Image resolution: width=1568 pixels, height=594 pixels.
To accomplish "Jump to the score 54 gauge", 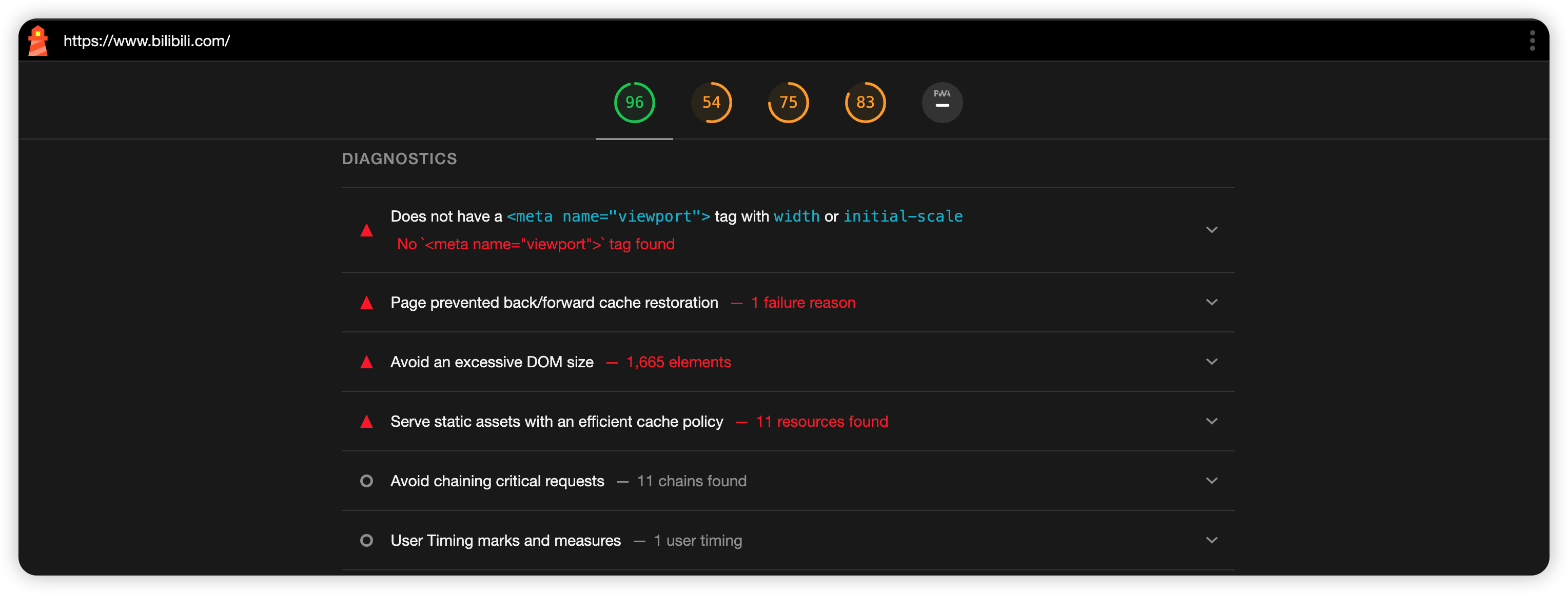I will [711, 102].
